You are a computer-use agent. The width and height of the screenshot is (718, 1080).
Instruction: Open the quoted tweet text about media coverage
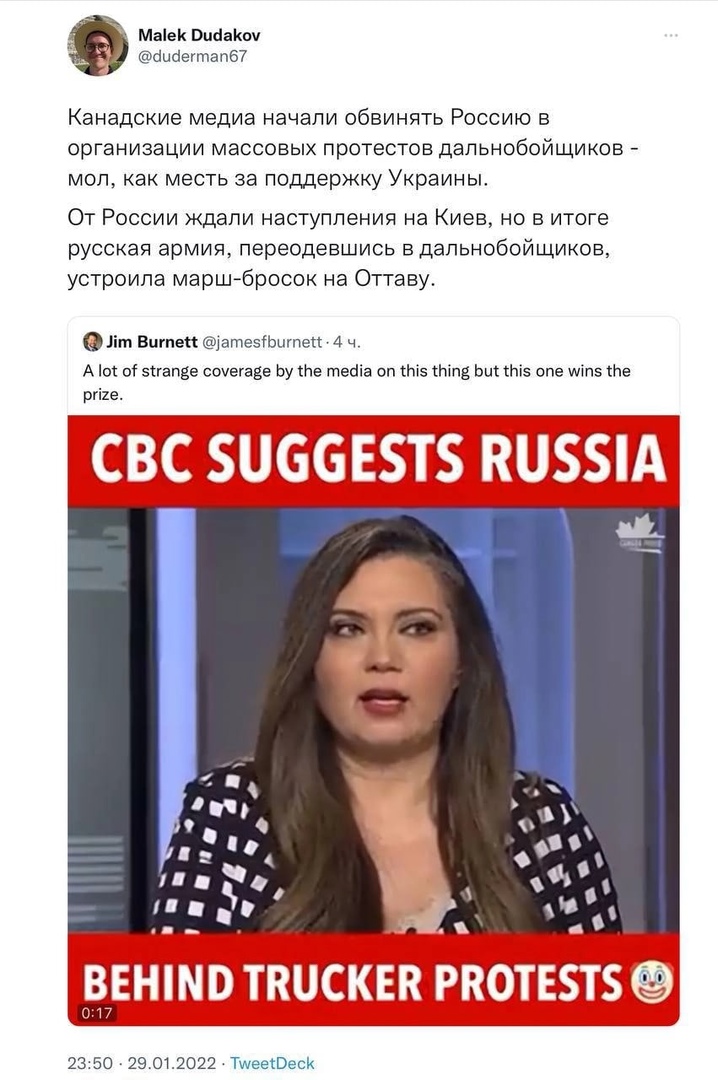click(x=356, y=383)
